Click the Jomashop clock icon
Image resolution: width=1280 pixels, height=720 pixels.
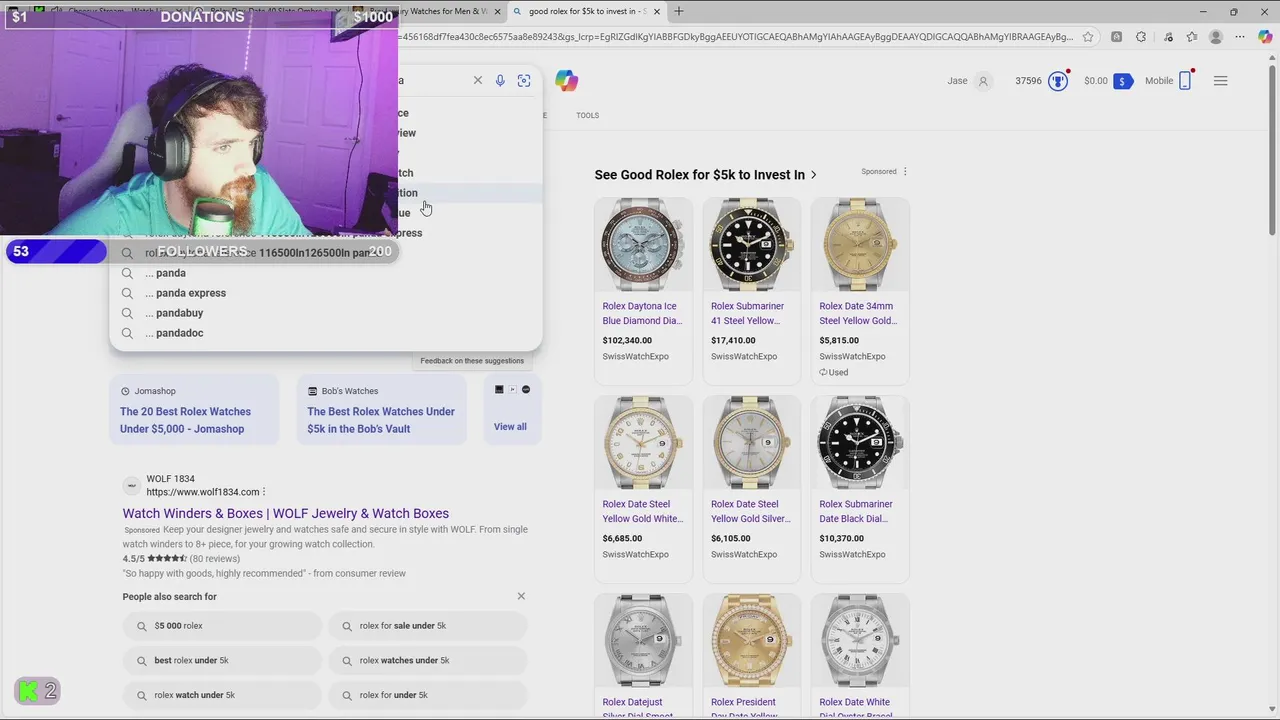pos(125,391)
